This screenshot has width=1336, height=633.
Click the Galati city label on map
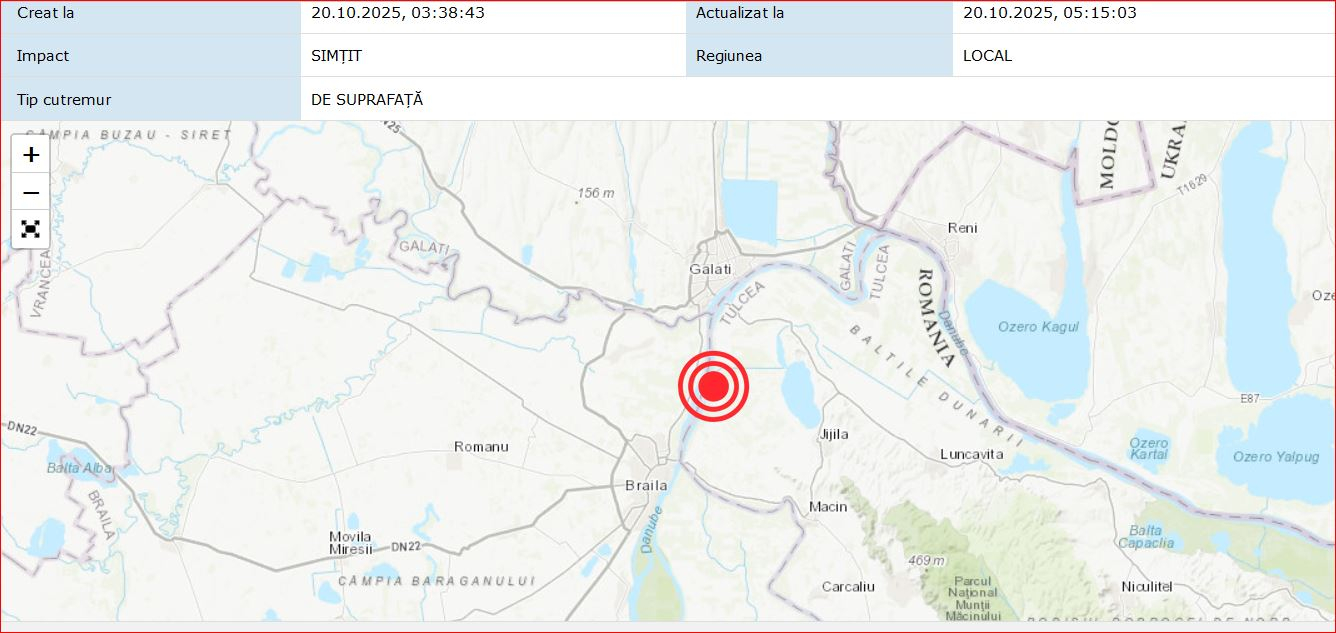pyautogui.click(x=710, y=269)
